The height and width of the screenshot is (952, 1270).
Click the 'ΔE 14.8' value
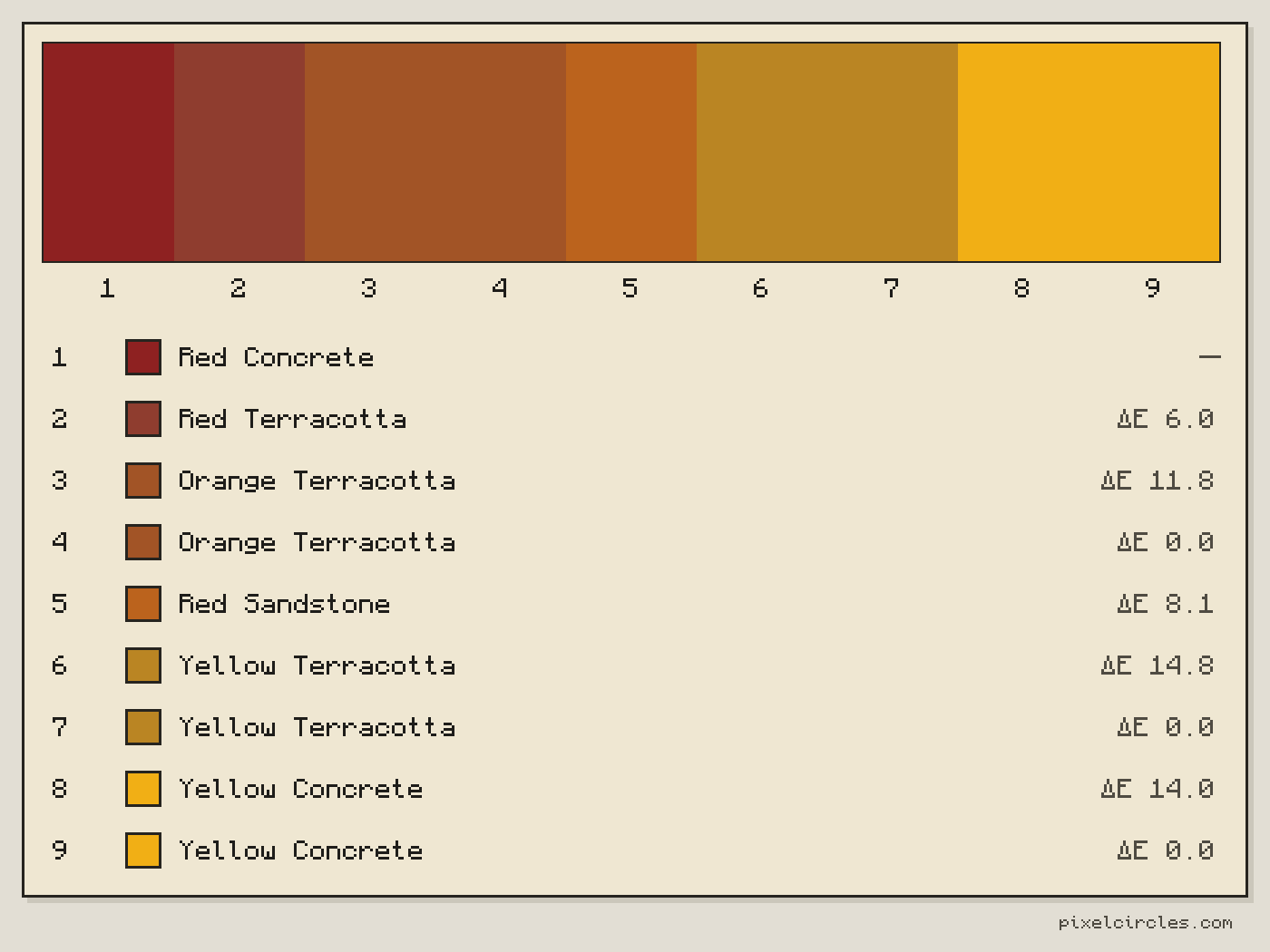click(x=1158, y=665)
